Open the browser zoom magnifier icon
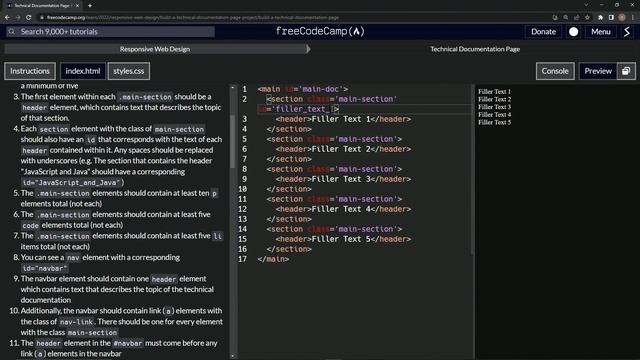The height and width of the screenshot is (360, 640). tap(566, 18)
